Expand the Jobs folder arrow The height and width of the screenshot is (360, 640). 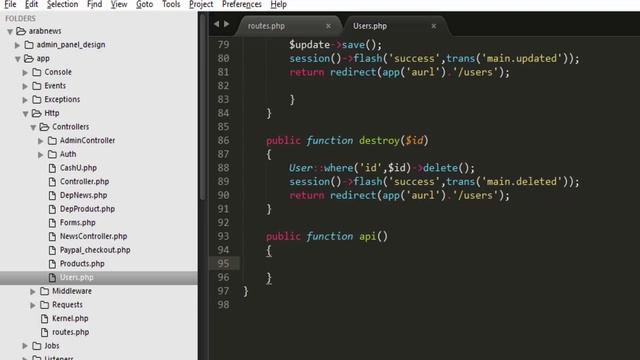tap(25, 346)
